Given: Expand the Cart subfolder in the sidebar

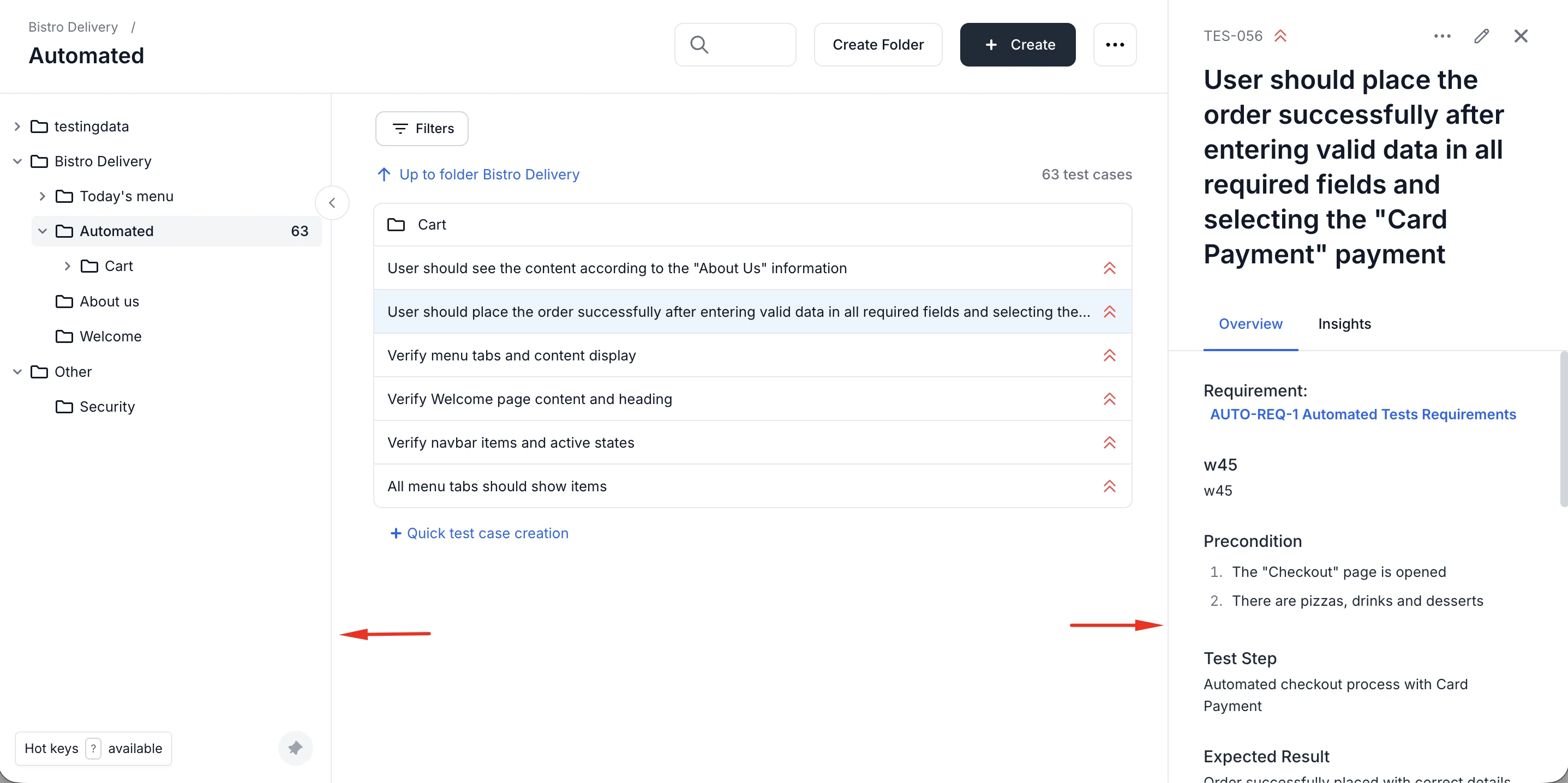Looking at the screenshot, I should (68, 266).
